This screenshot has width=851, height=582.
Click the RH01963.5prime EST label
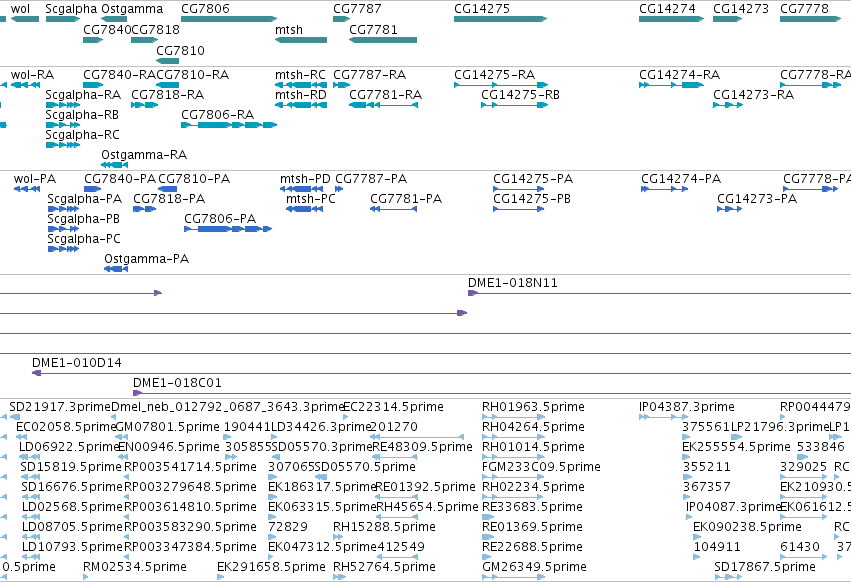coord(534,407)
